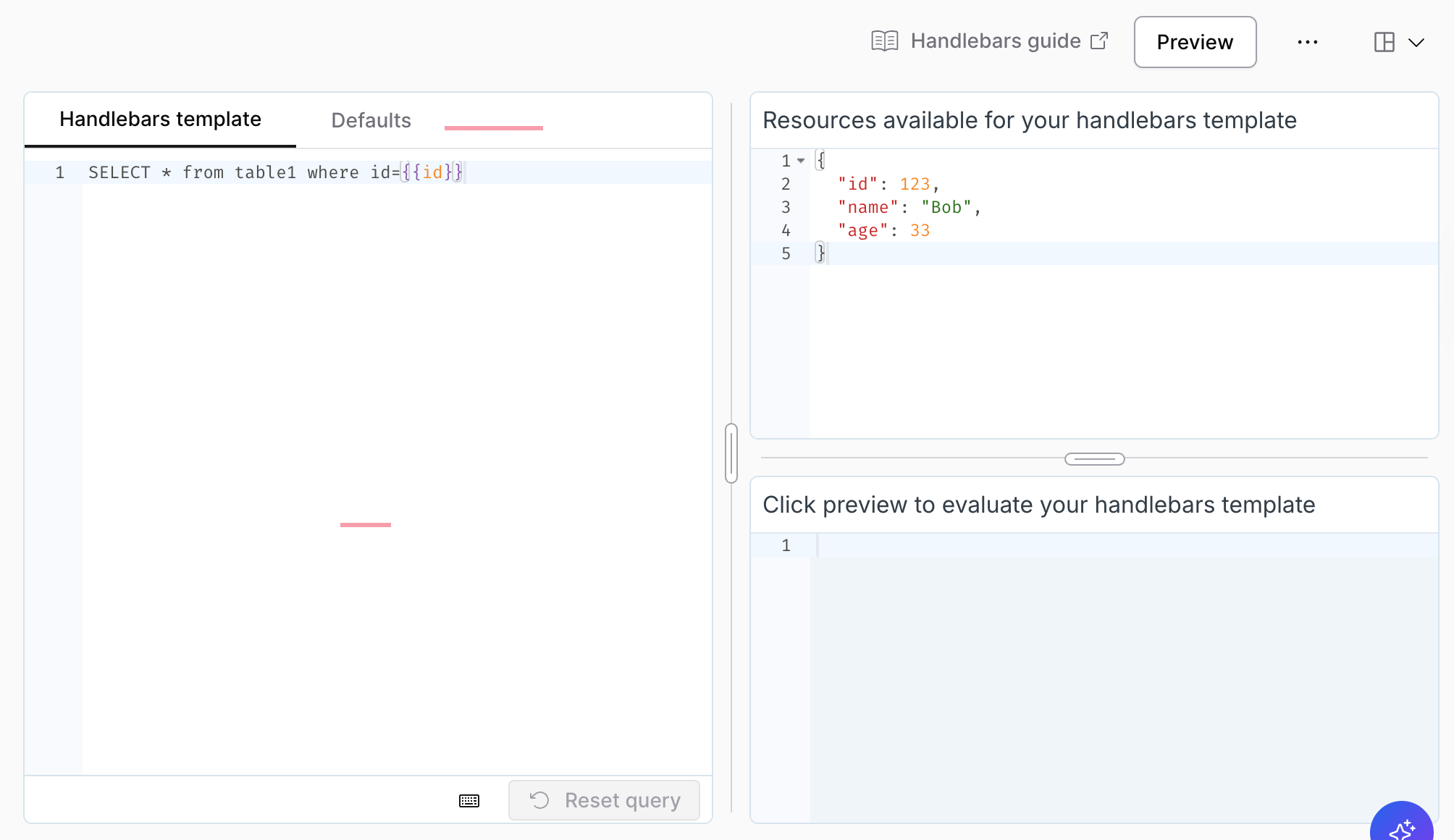The height and width of the screenshot is (840, 1454).
Task: Click the horizontal splitter handle between right panels
Action: (x=1095, y=459)
